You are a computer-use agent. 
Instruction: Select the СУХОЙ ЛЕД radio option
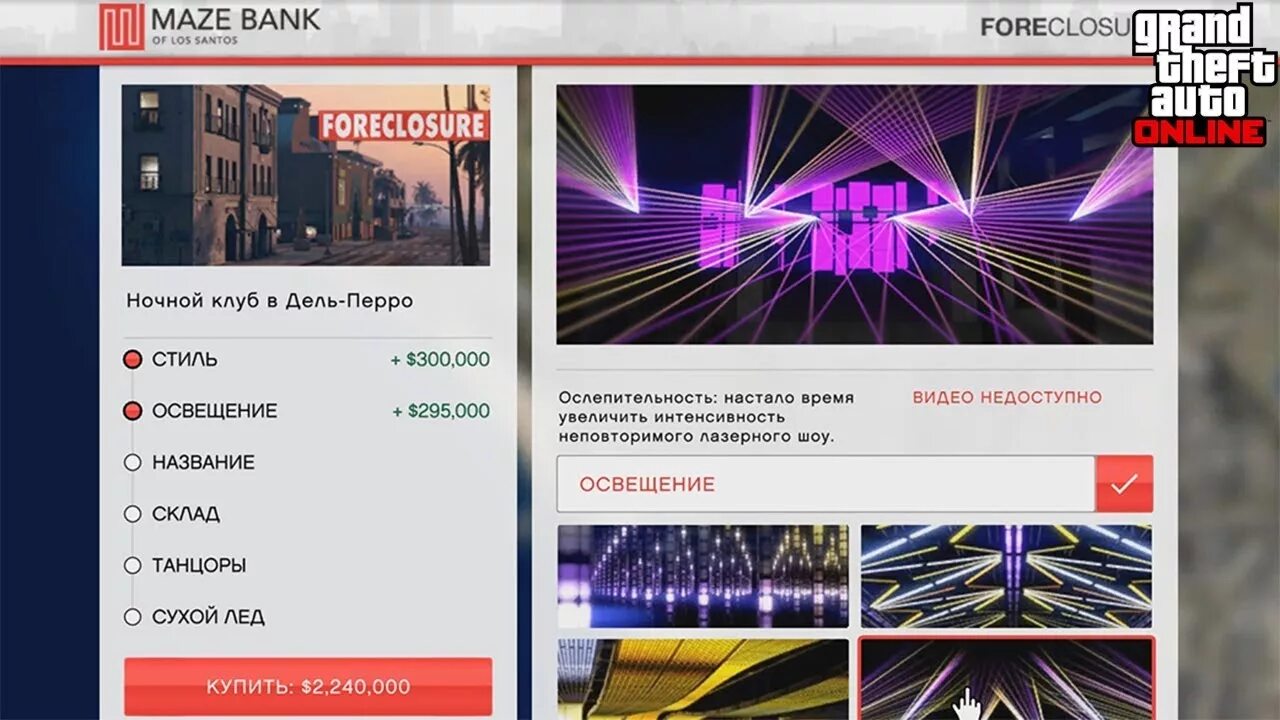pos(132,617)
